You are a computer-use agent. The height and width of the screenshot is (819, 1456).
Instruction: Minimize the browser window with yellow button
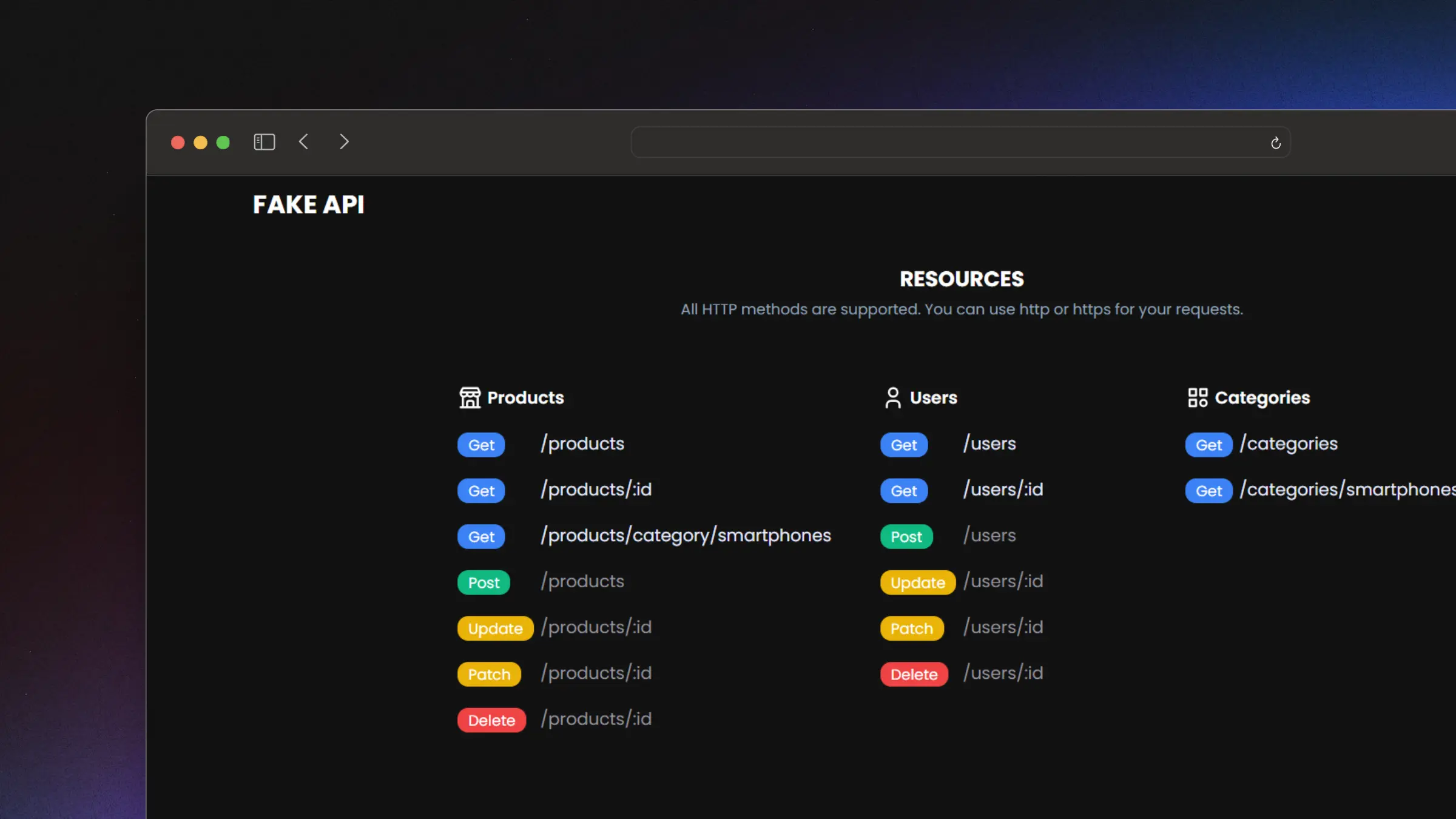coord(200,143)
